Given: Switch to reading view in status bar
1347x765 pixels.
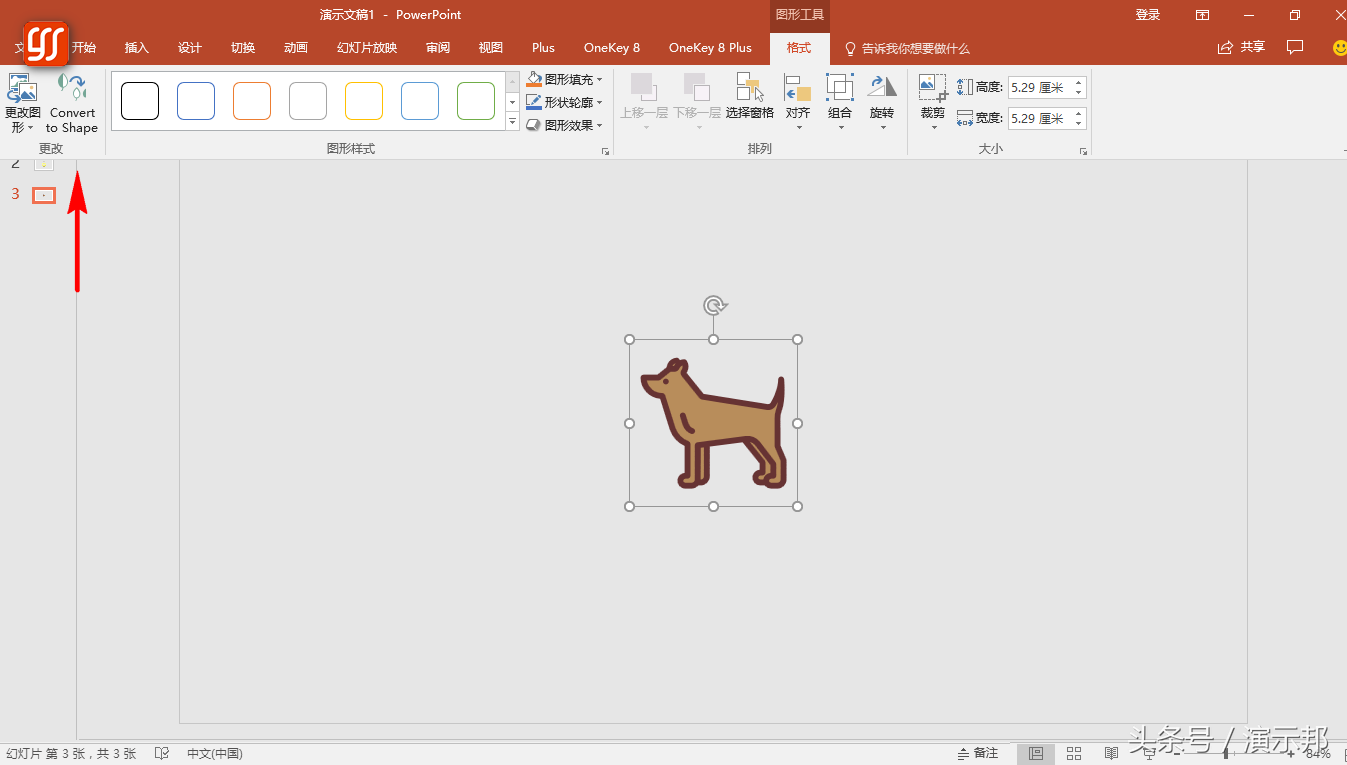Looking at the screenshot, I should (1111, 753).
